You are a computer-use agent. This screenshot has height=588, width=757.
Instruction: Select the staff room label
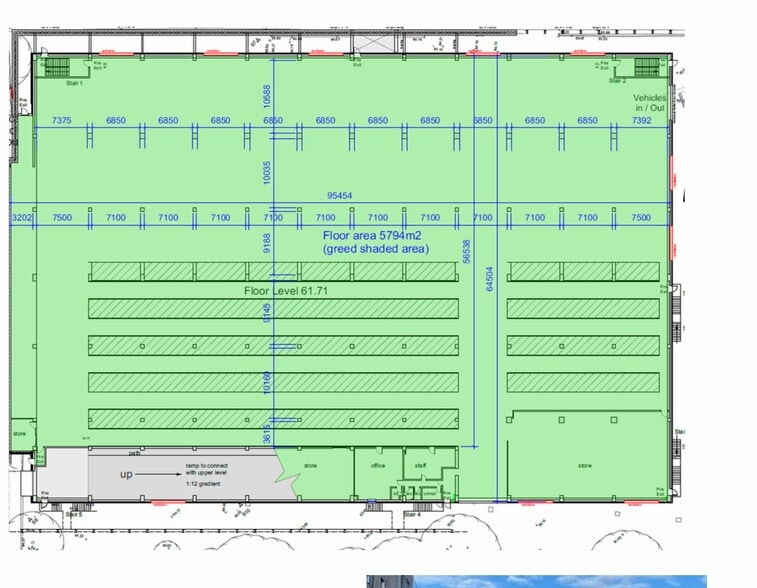click(420, 465)
